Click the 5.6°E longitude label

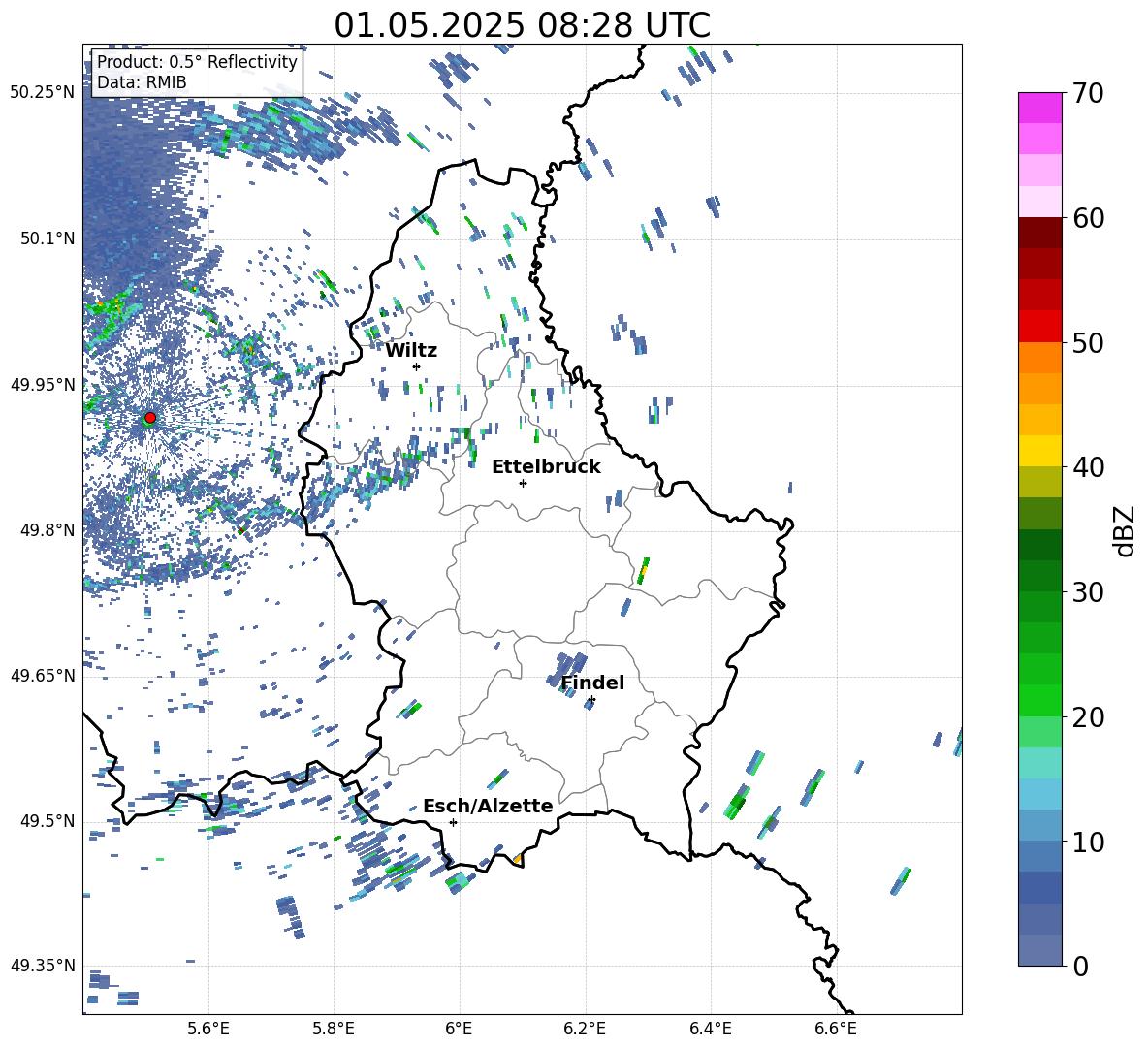click(208, 1029)
